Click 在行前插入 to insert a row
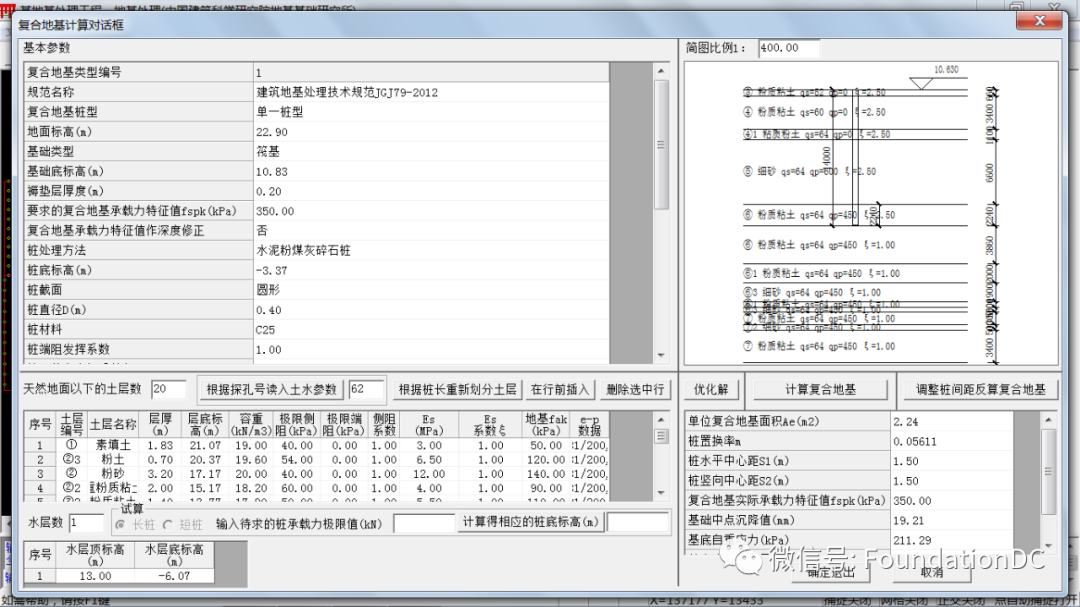Image resolution: width=1080 pixels, height=607 pixels. click(560, 389)
